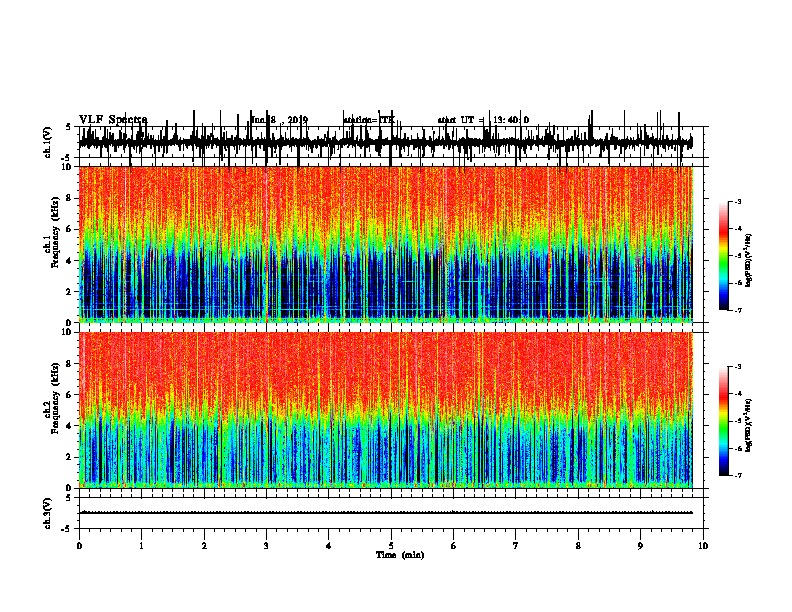Click the ch.1 waveform trace panel

pyautogui.click(x=393, y=142)
